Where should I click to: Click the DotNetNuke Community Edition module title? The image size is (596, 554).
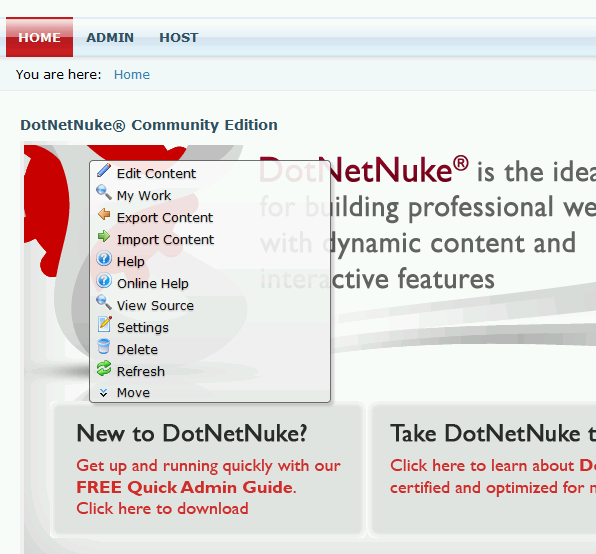click(149, 125)
